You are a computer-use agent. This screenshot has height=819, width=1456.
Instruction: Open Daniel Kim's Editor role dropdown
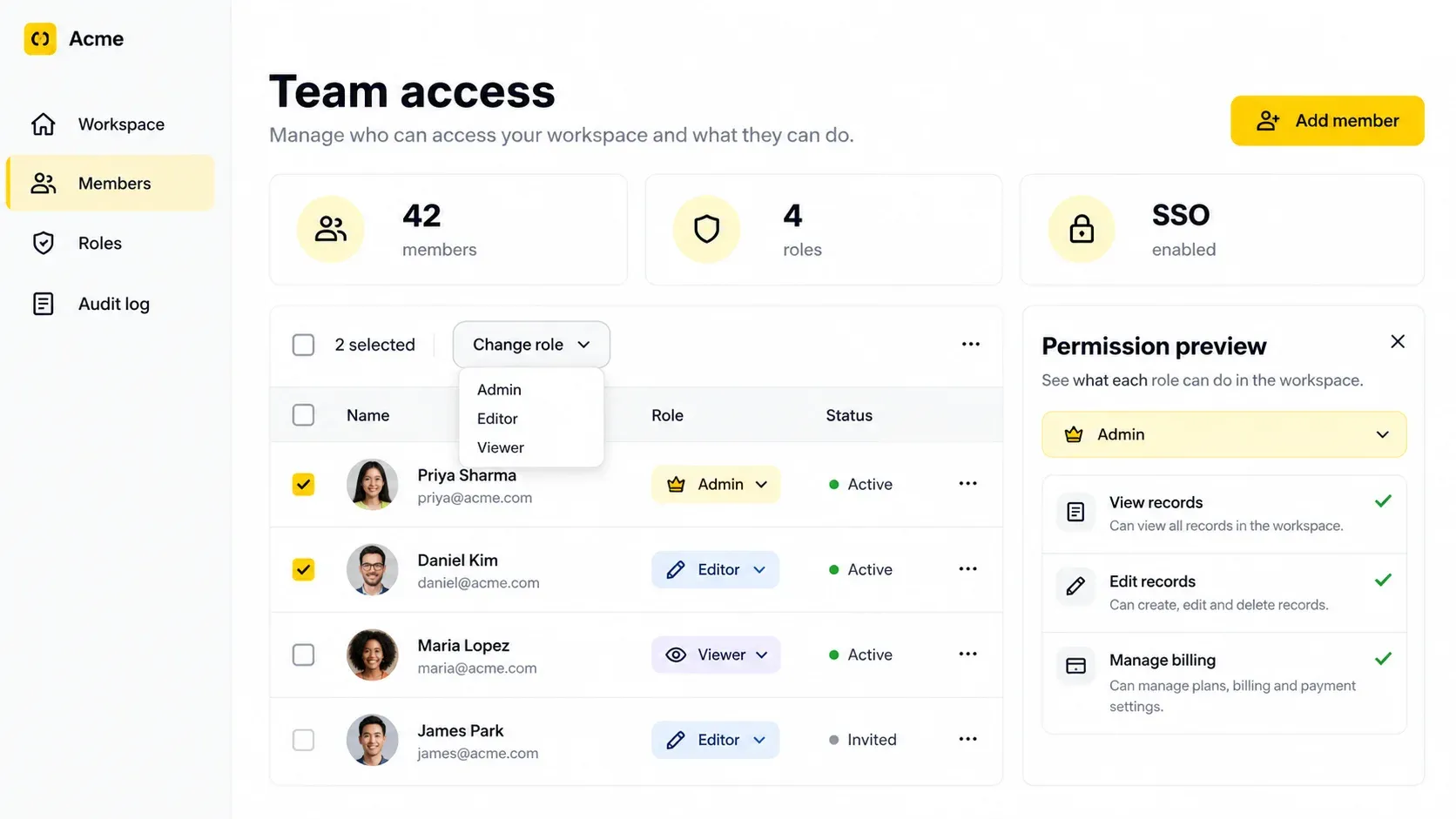coord(715,570)
